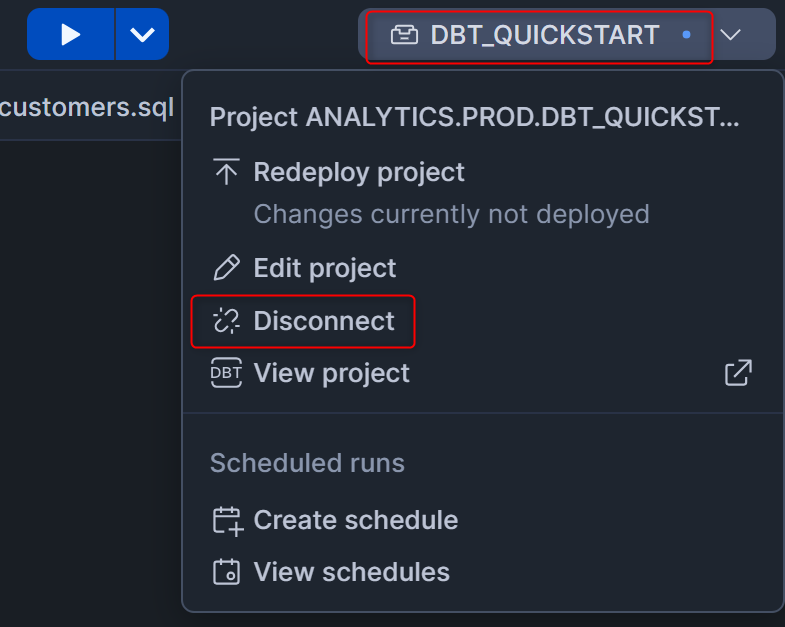Select the Redeploy project menu entry

(359, 172)
